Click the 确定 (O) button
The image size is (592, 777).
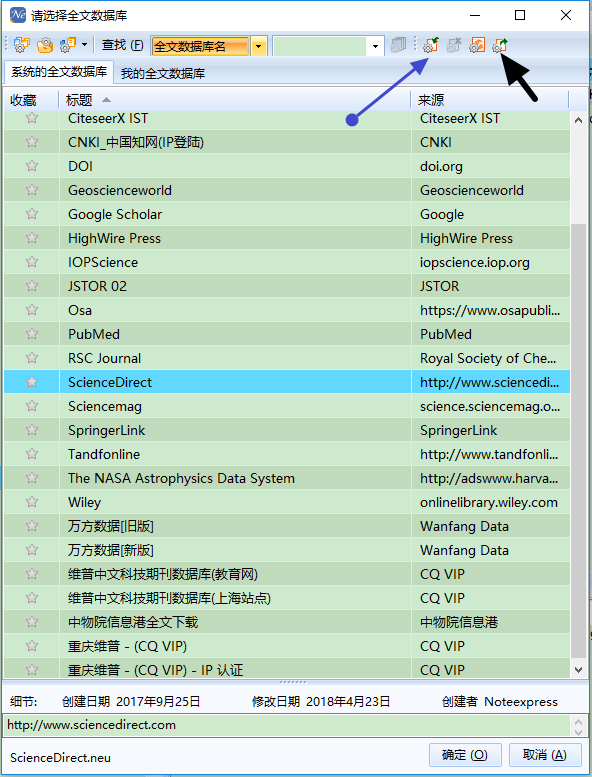coord(465,755)
